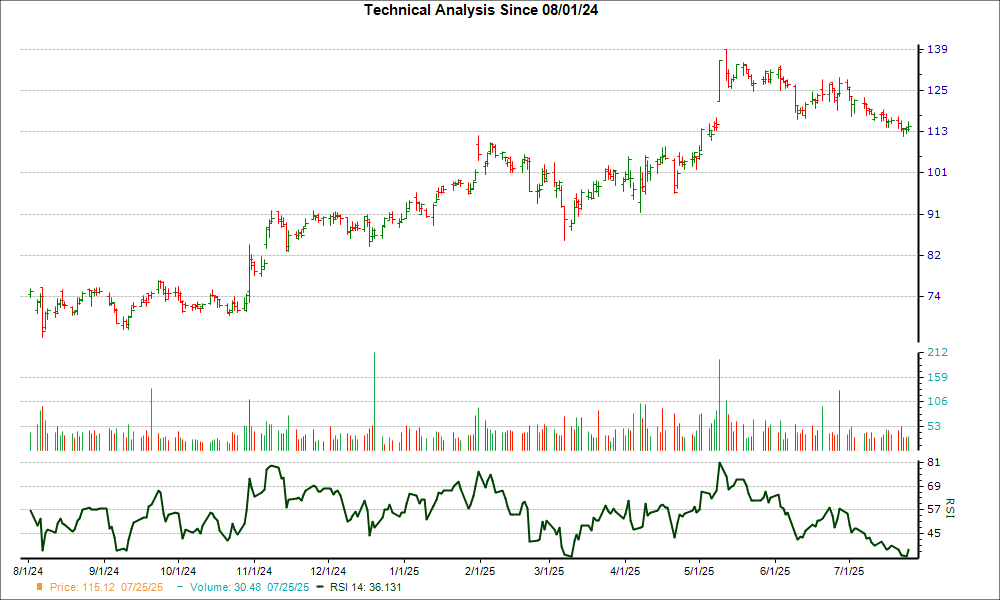Click the 6/1/25 date label
This screenshot has height=600, width=1000.
[x=775, y=571]
